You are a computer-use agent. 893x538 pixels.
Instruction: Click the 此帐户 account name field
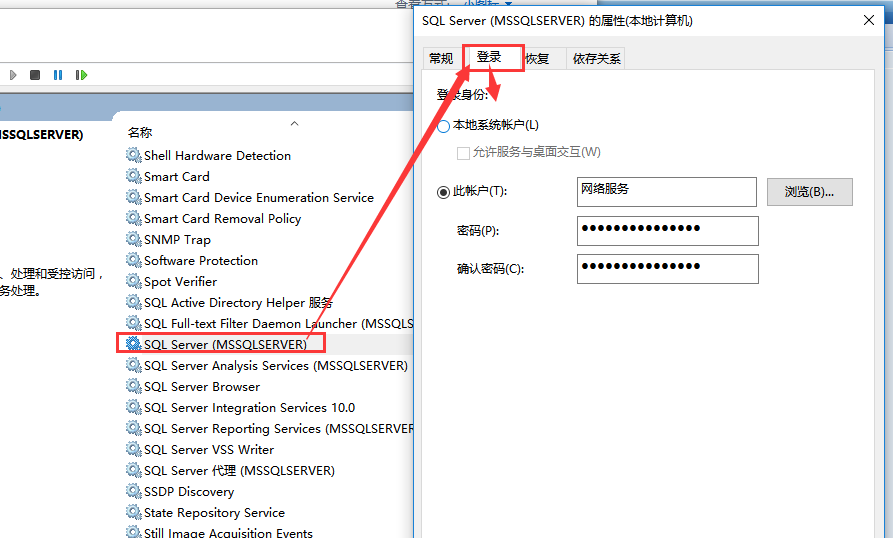[667, 192]
